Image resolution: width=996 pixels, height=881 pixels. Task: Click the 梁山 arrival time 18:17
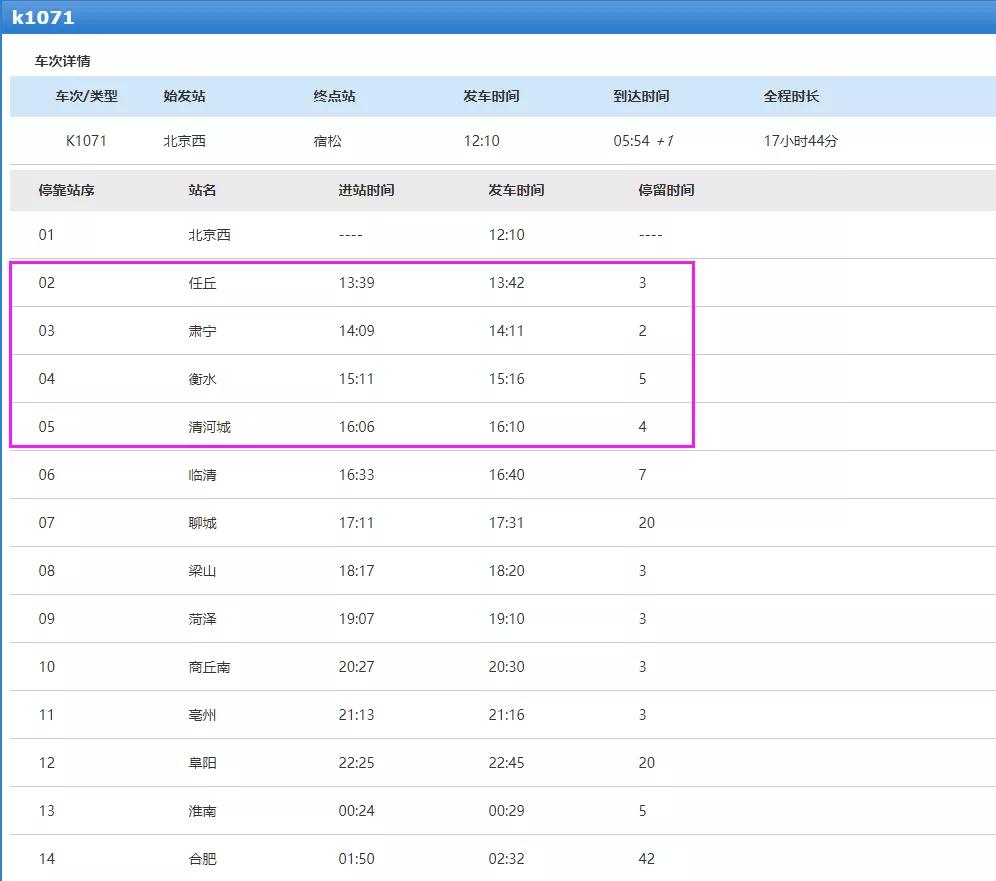[356, 571]
